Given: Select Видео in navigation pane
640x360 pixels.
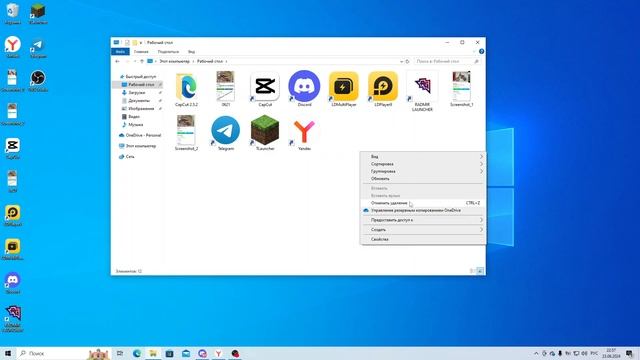Looking at the screenshot, I should 134,117.
